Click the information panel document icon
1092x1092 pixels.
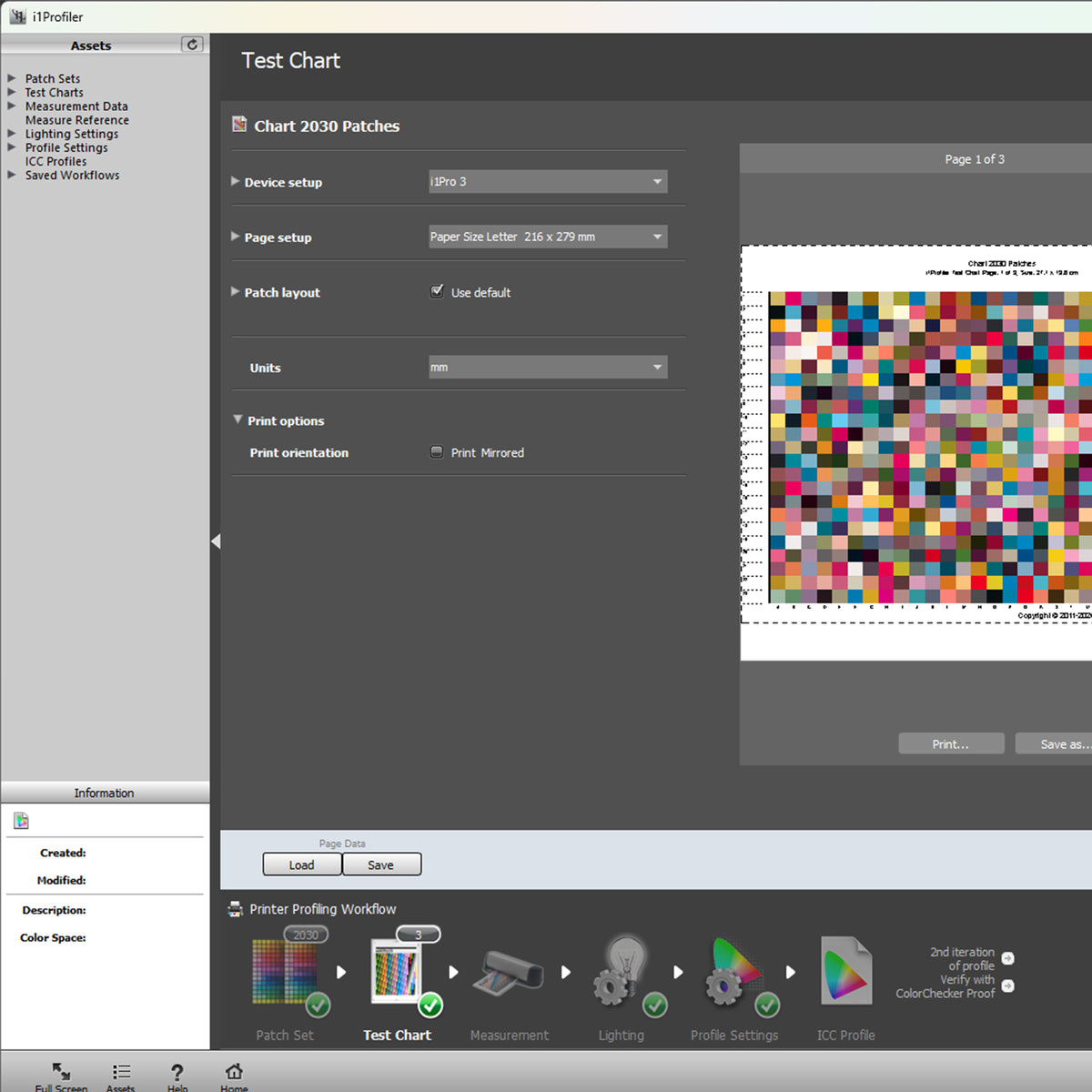pyautogui.click(x=22, y=821)
